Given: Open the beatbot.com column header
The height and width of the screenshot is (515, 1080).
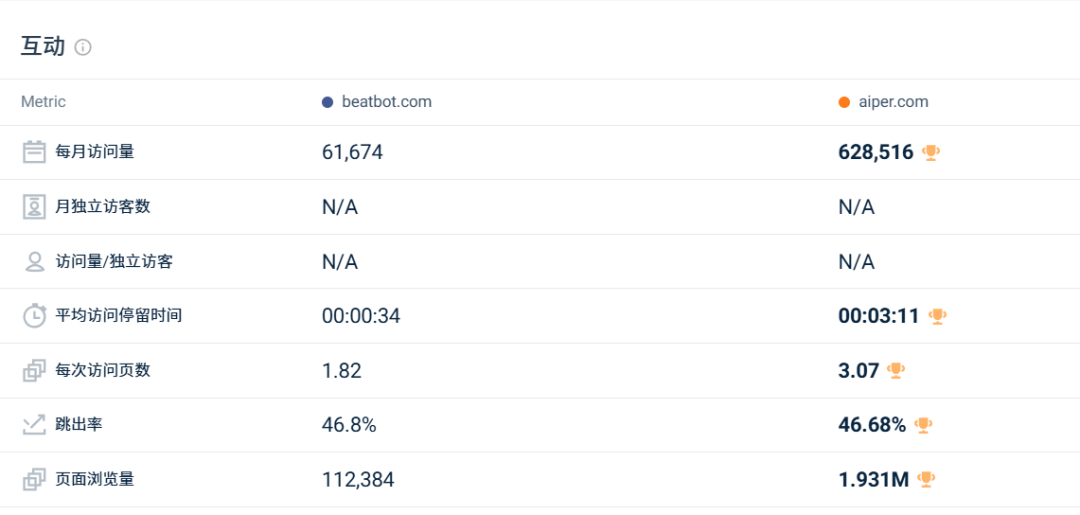Looking at the screenshot, I should (x=387, y=102).
